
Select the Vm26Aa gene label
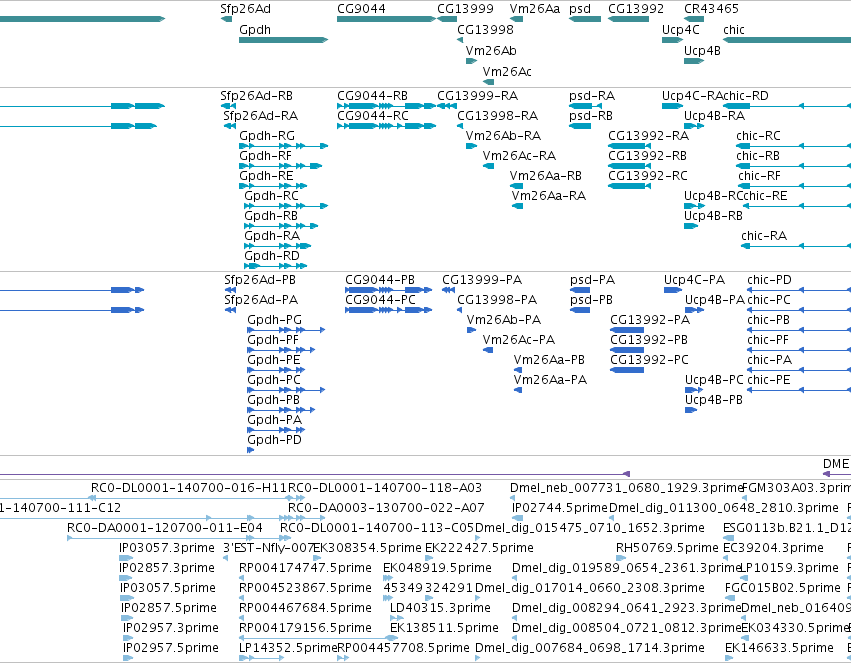(x=535, y=9)
